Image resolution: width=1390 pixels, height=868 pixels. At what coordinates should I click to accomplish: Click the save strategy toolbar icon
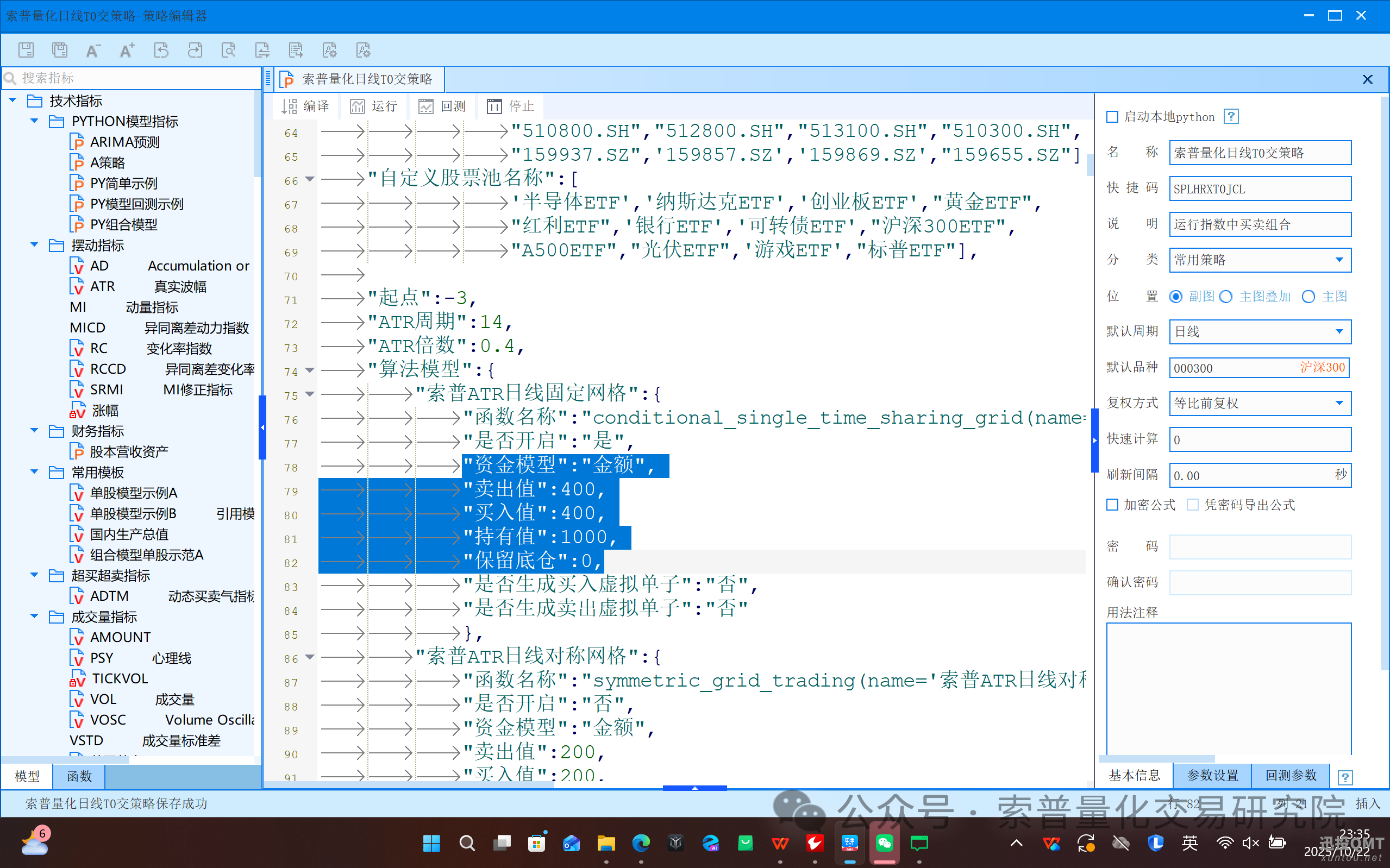tap(26, 50)
